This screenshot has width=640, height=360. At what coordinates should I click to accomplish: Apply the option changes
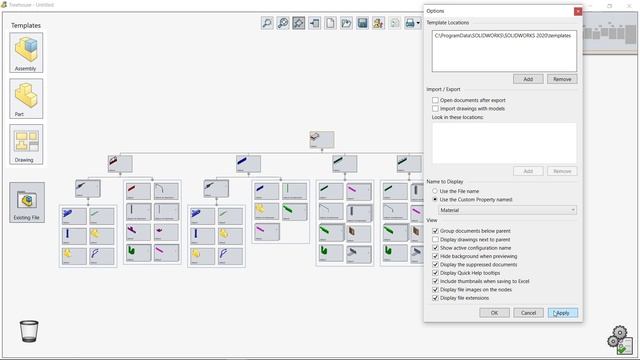(562, 313)
